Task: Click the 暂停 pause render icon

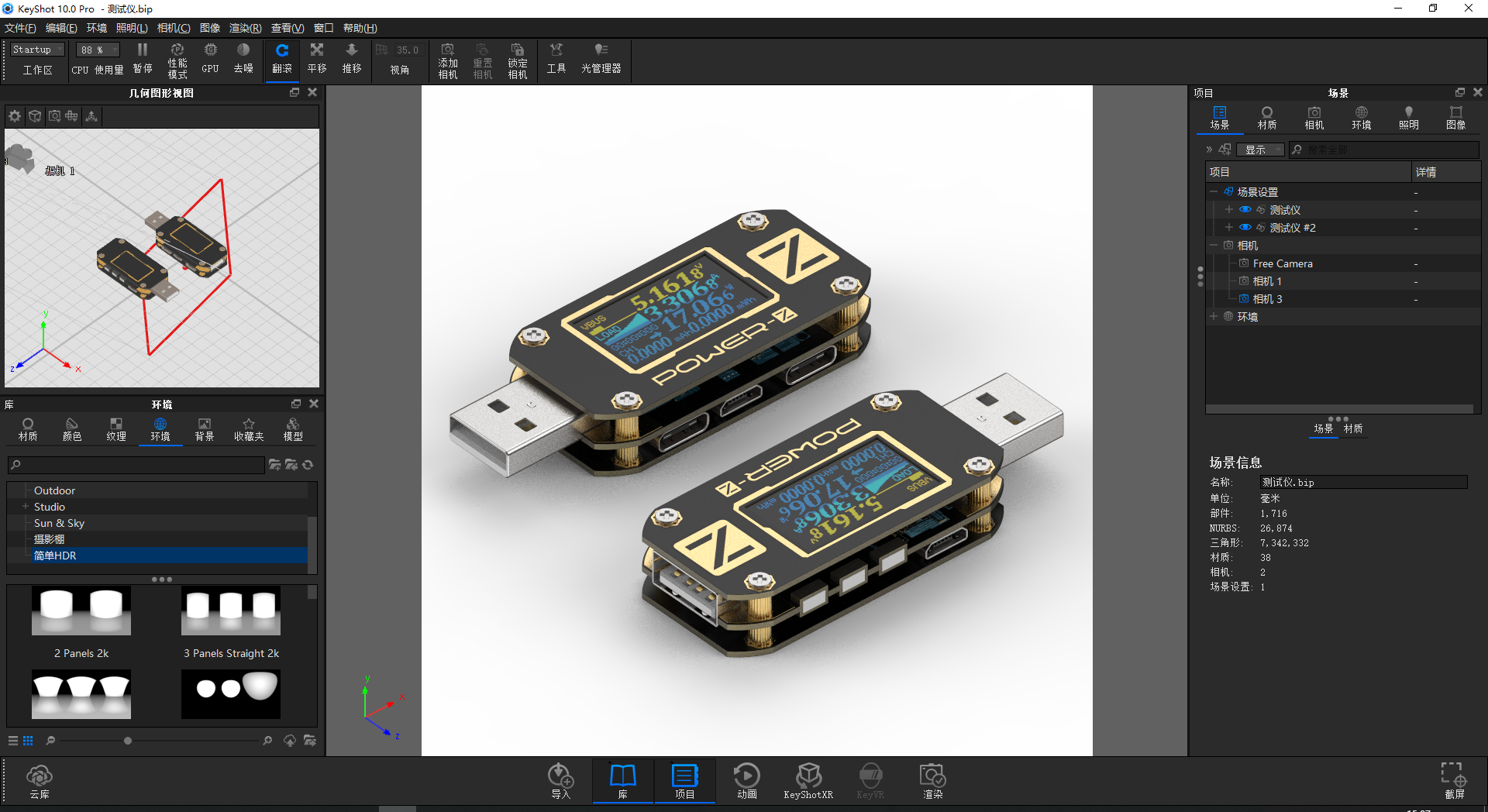Action: (x=143, y=58)
